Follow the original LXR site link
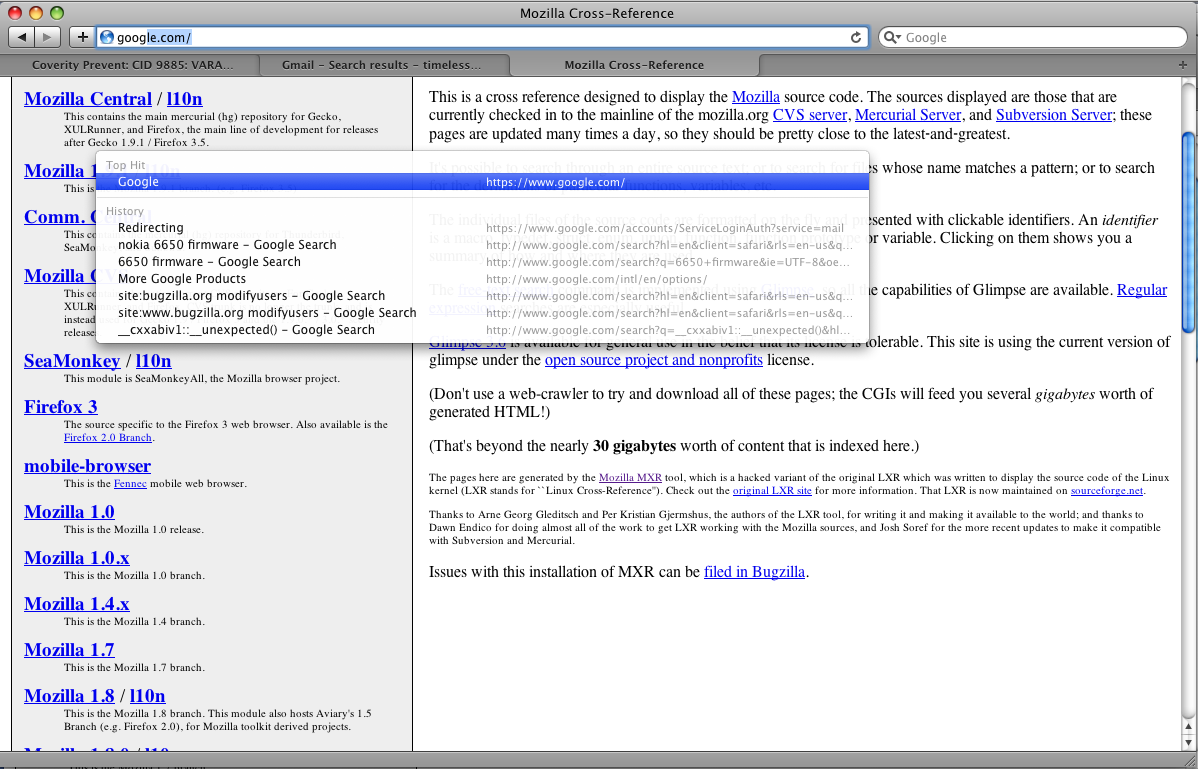The width and height of the screenshot is (1198, 769). tap(772, 491)
